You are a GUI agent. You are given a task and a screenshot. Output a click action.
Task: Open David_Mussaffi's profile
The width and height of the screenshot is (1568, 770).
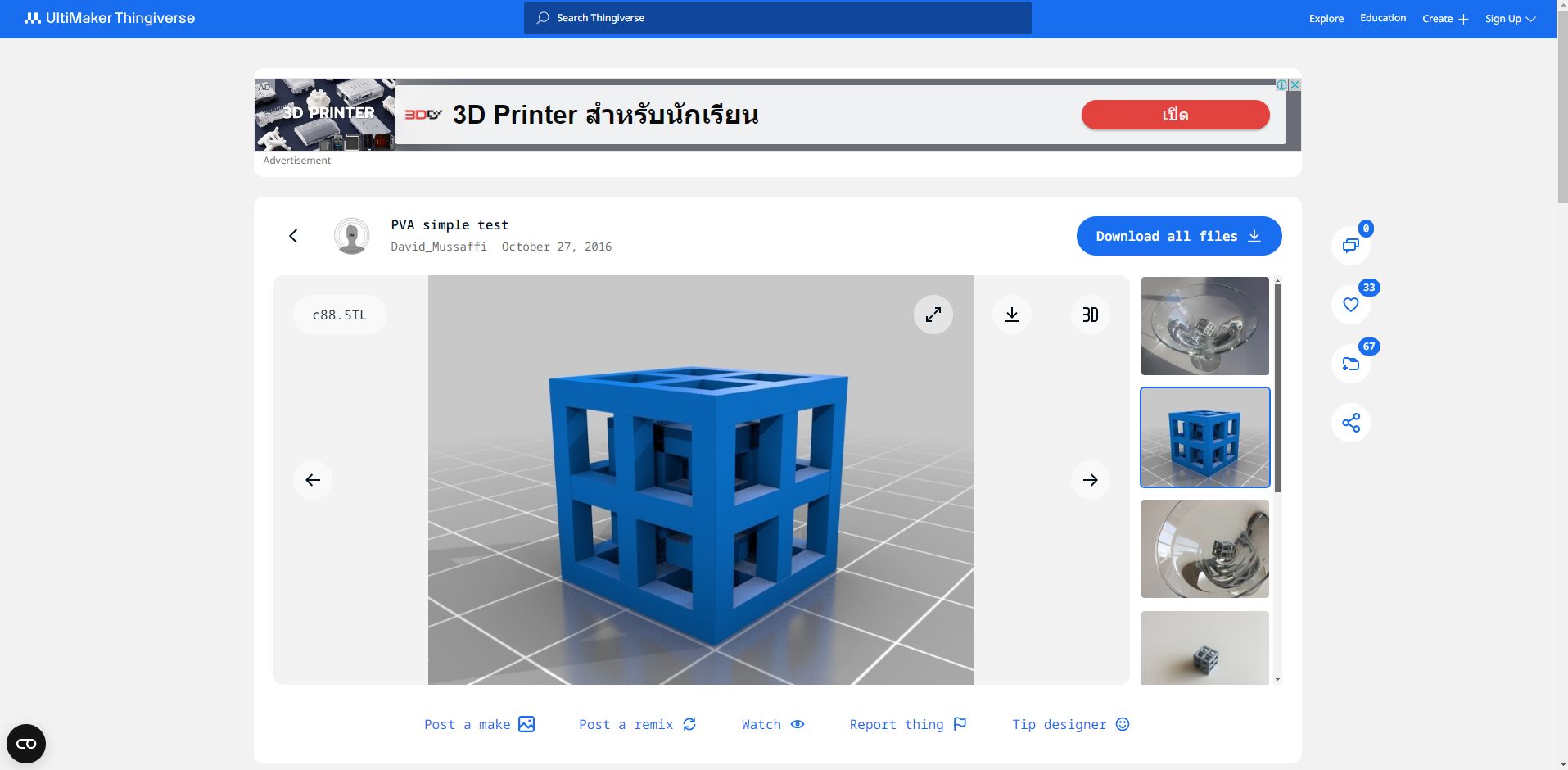[438, 247]
